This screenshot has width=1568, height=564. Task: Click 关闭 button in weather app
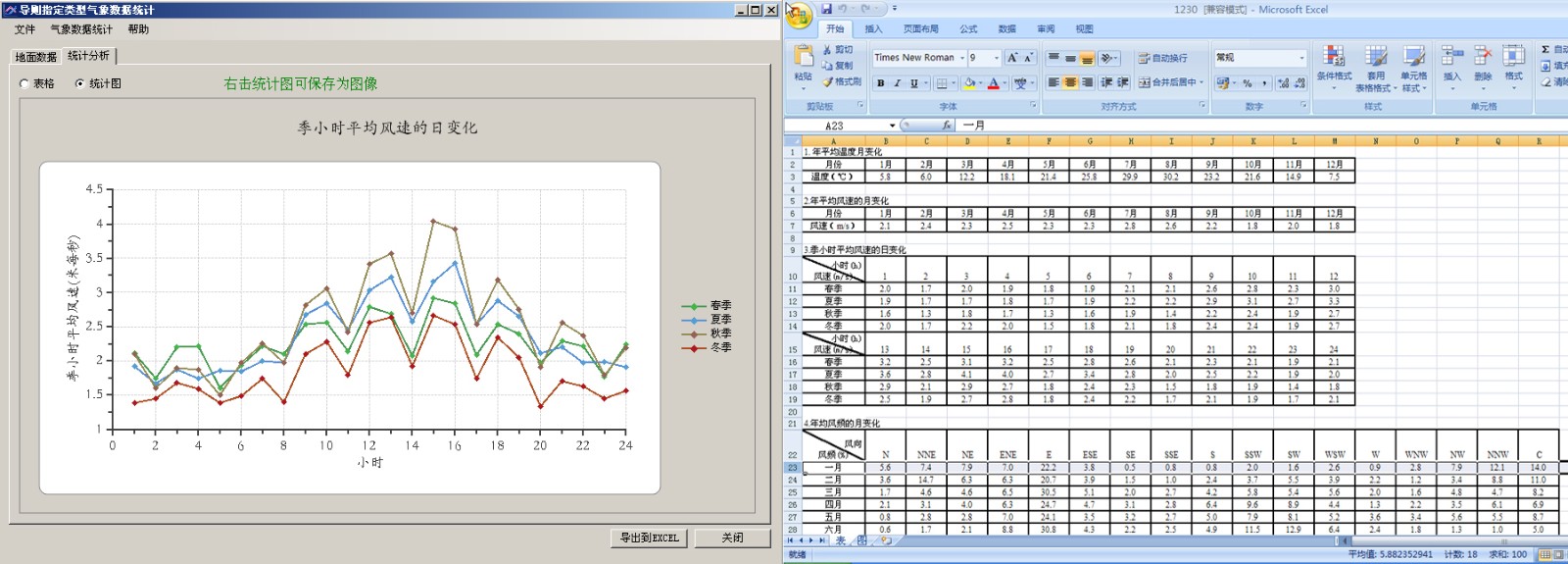pos(732,538)
